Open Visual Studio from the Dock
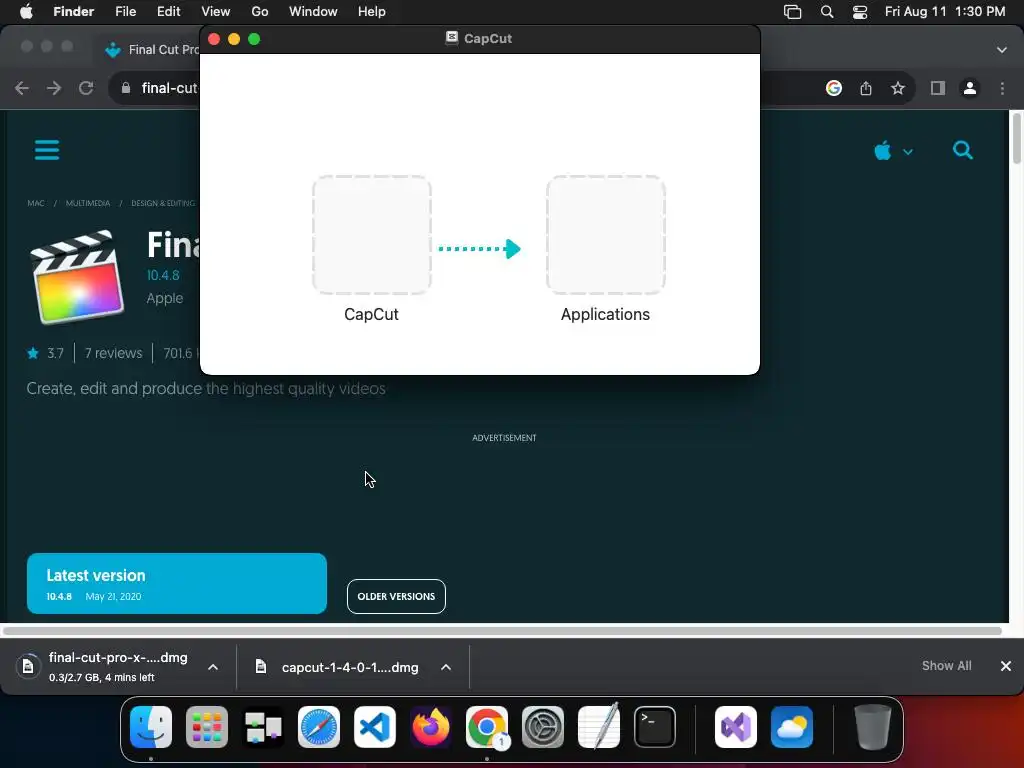Viewport: 1024px width, 768px height. click(x=736, y=727)
